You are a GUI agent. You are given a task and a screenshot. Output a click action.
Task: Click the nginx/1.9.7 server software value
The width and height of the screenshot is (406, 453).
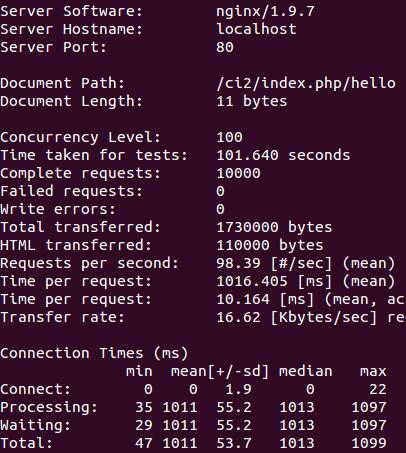(x=265, y=12)
